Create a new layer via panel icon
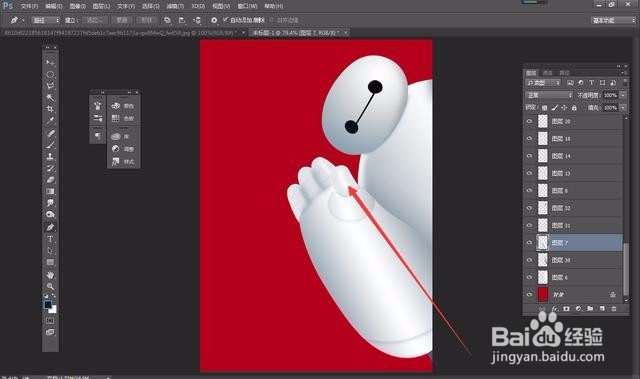The width and height of the screenshot is (640, 379). pos(602,309)
